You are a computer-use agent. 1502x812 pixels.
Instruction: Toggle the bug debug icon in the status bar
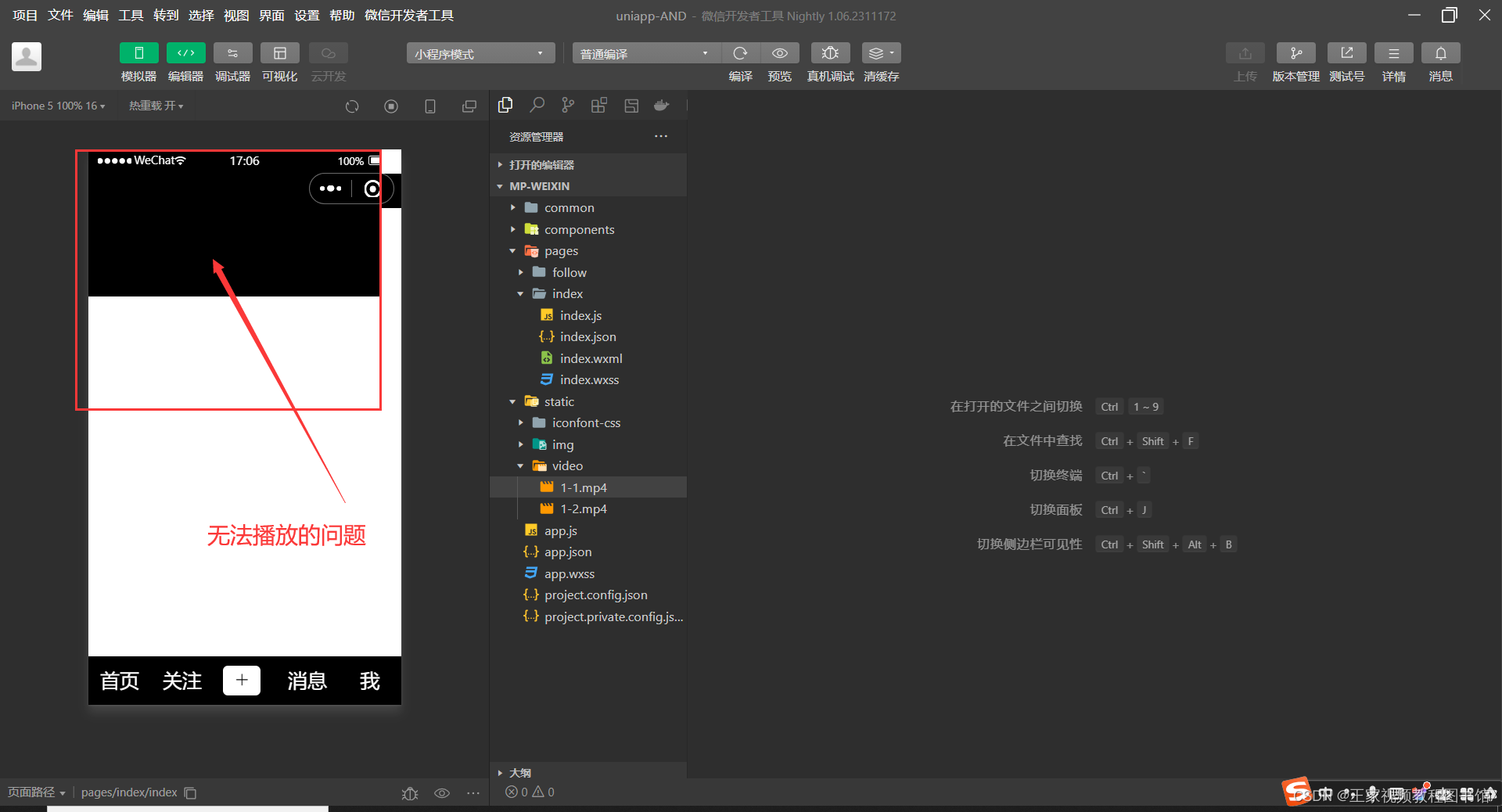(410, 792)
